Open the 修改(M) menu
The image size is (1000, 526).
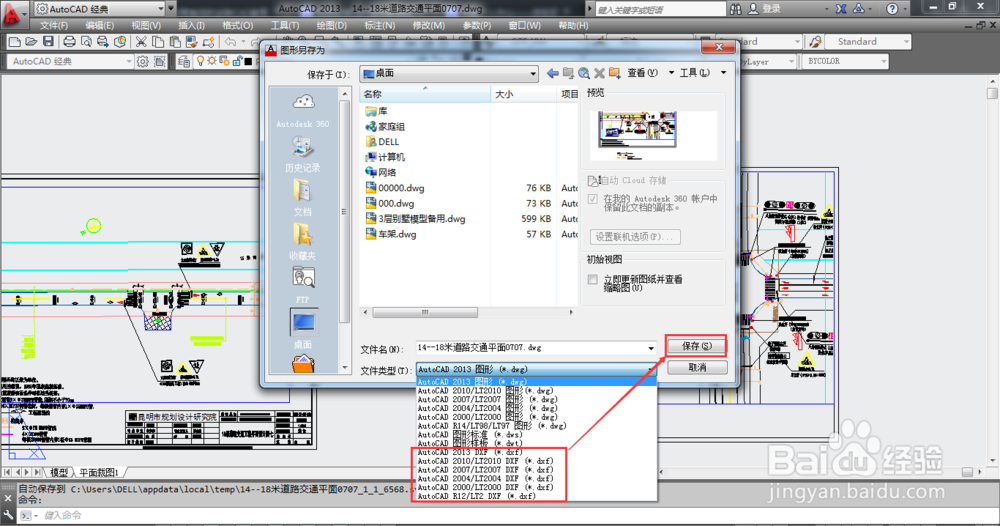(429, 26)
